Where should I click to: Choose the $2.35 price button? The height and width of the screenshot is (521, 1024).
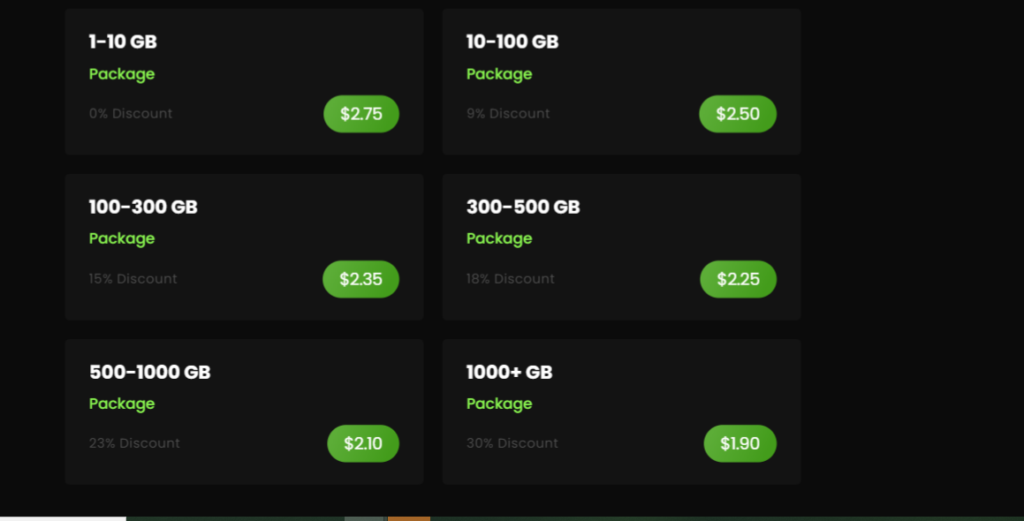tap(361, 279)
